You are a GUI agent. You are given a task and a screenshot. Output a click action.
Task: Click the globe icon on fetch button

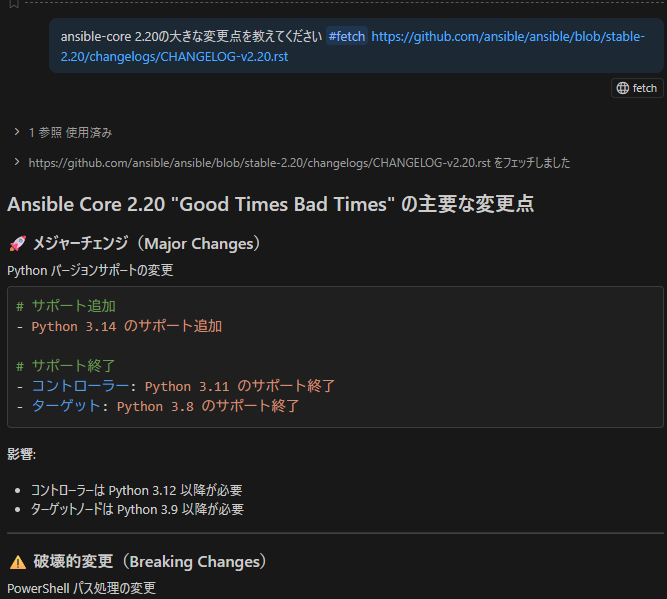click(622, 88)
